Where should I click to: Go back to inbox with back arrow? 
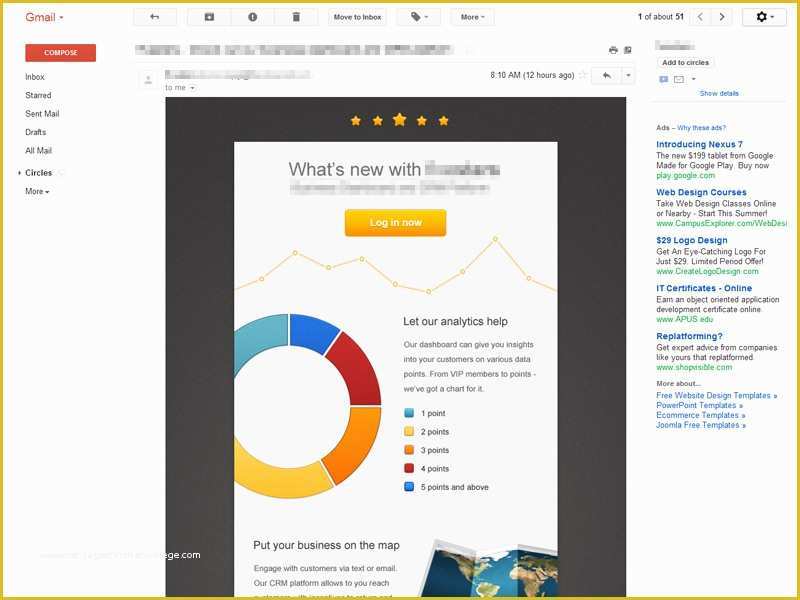coord(155,17)
